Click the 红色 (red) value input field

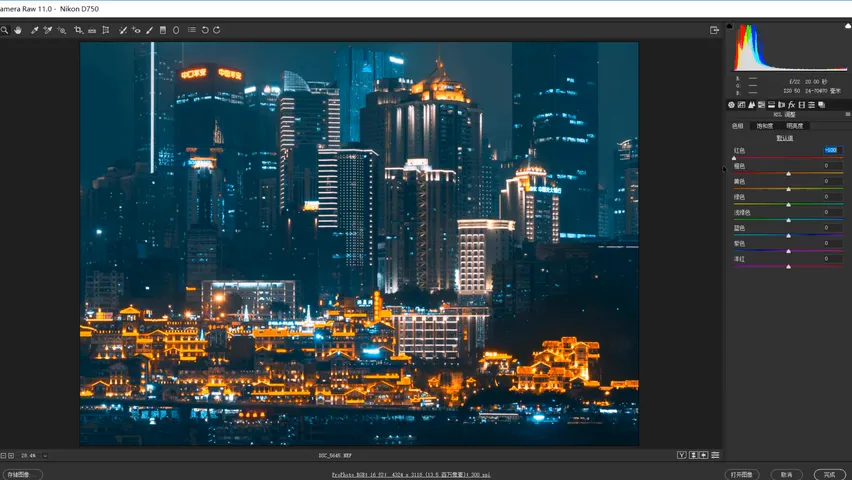(832, 150)
